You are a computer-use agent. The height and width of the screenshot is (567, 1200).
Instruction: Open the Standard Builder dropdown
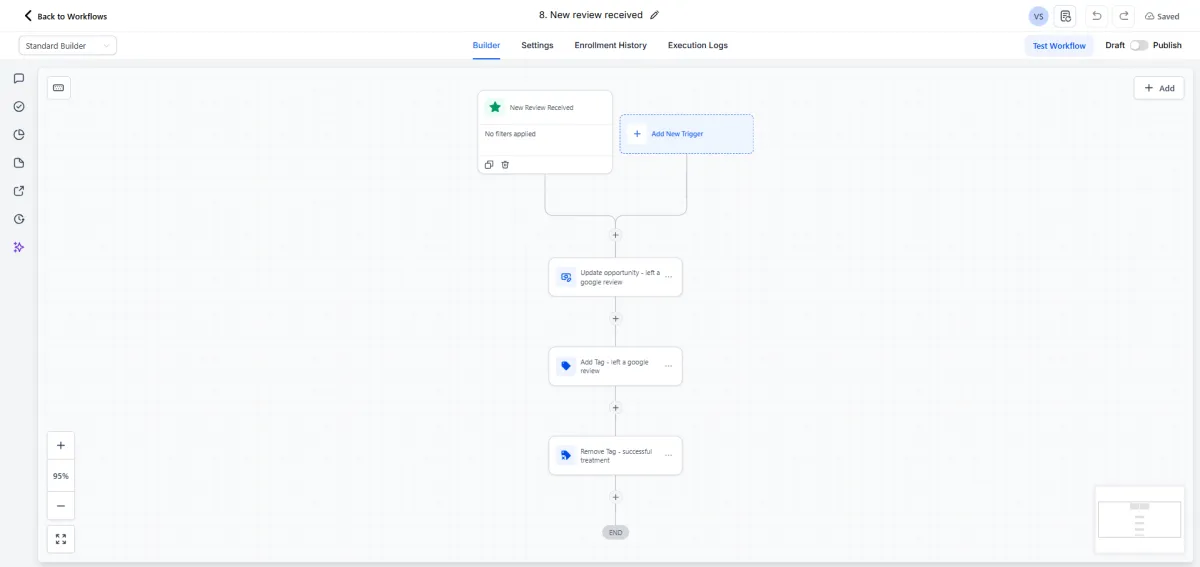pos(68,45)
